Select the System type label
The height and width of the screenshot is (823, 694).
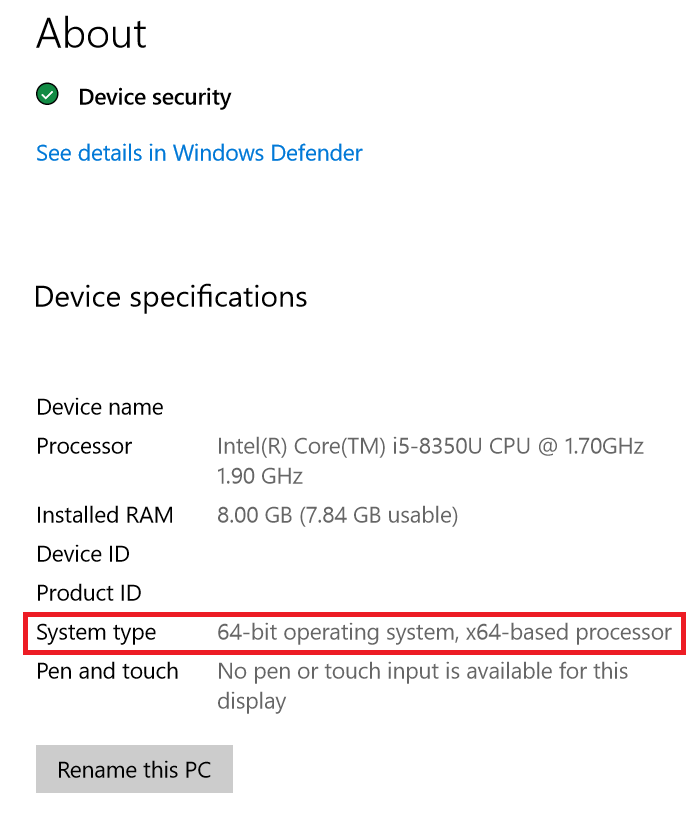click(x=96, y=633)
